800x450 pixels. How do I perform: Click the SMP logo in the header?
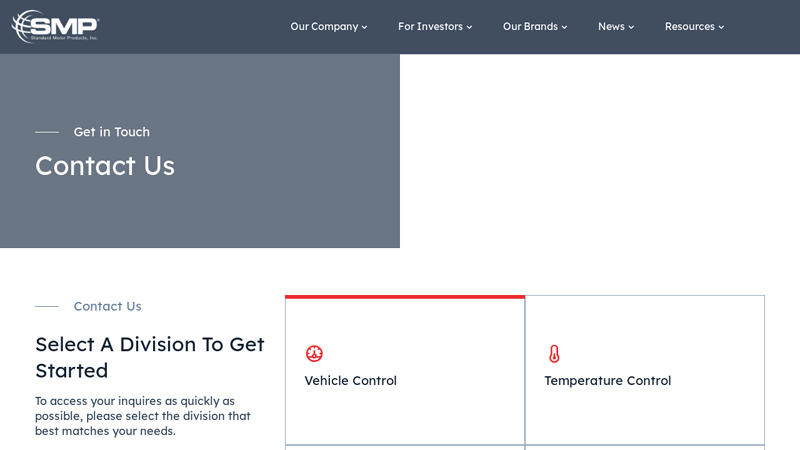click(55, 26)
